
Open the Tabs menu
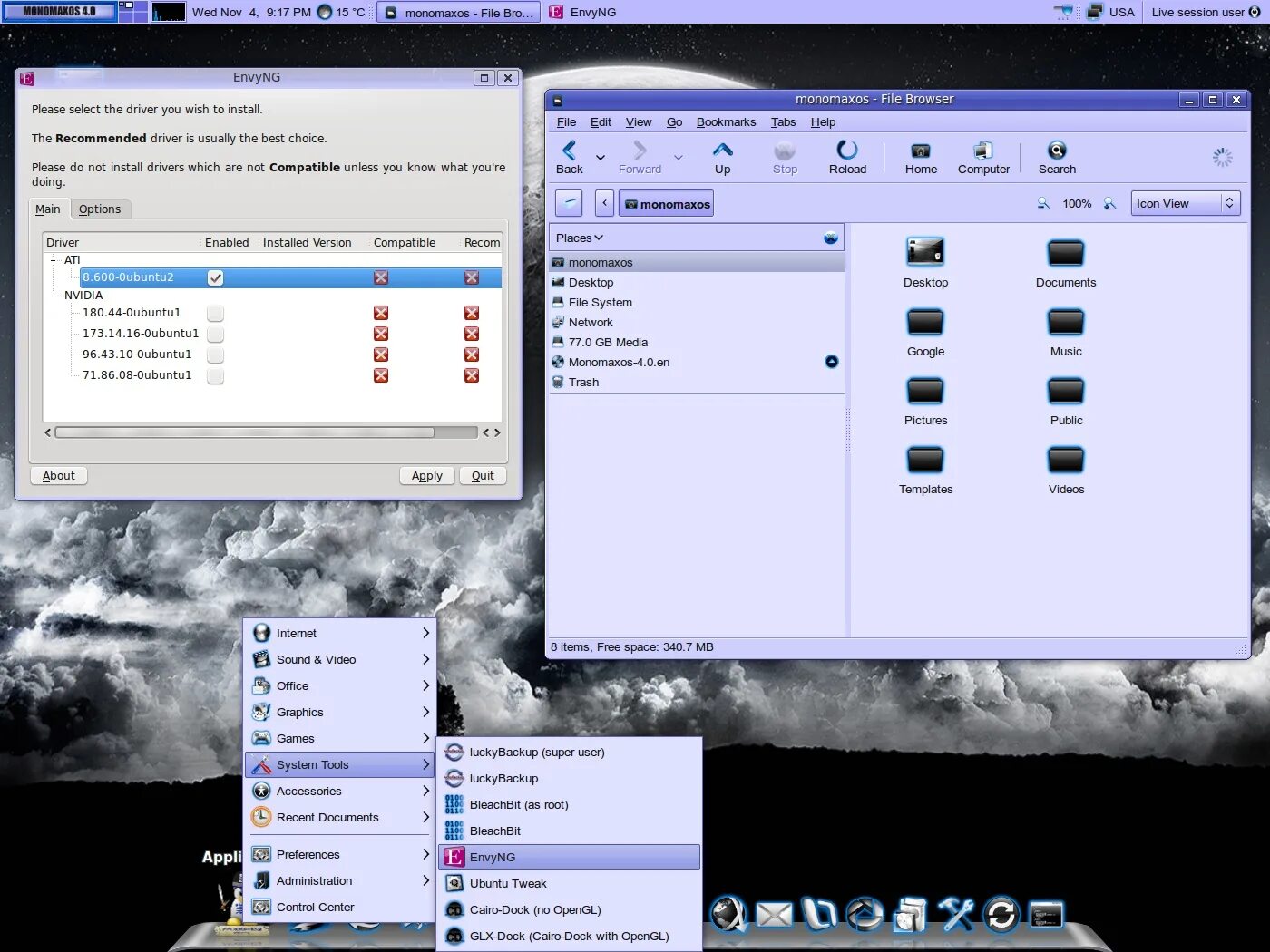click(783, 122)
